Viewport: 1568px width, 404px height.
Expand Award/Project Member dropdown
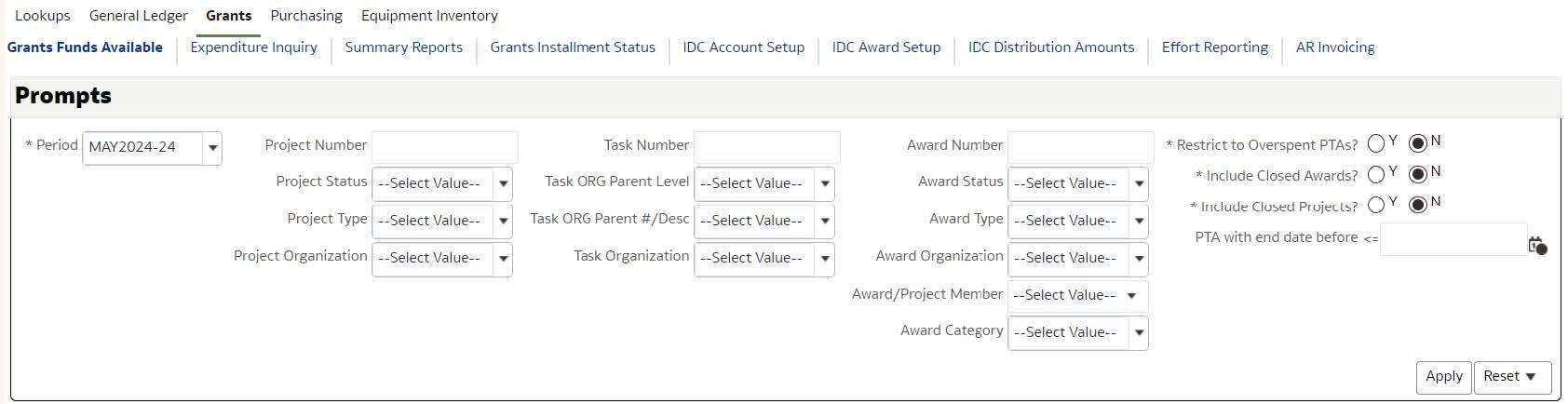pyautogui.click(x=1131, y=296)
